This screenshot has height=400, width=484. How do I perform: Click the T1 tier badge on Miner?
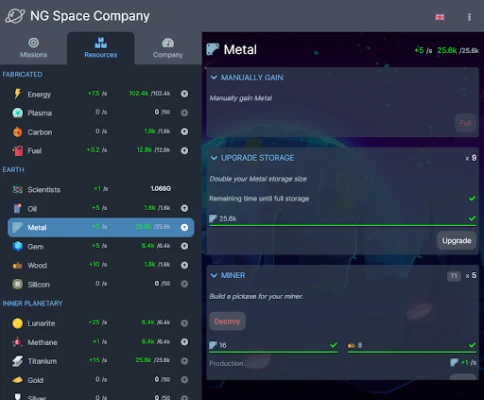(454, 276)
